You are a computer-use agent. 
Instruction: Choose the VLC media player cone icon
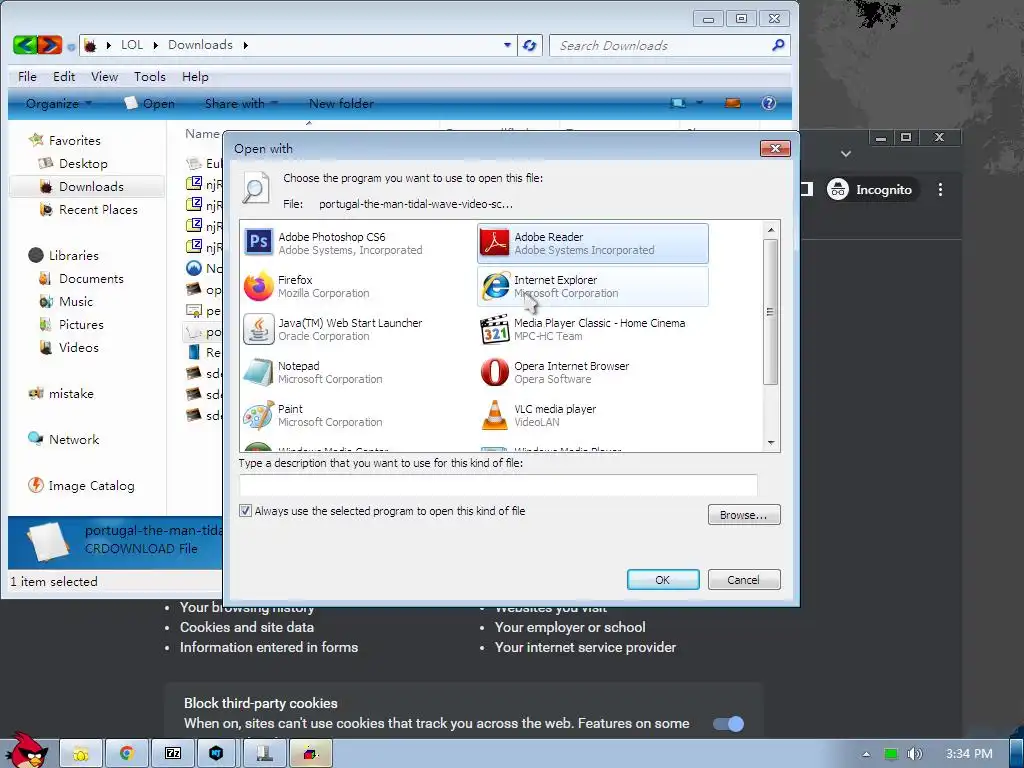495,415
